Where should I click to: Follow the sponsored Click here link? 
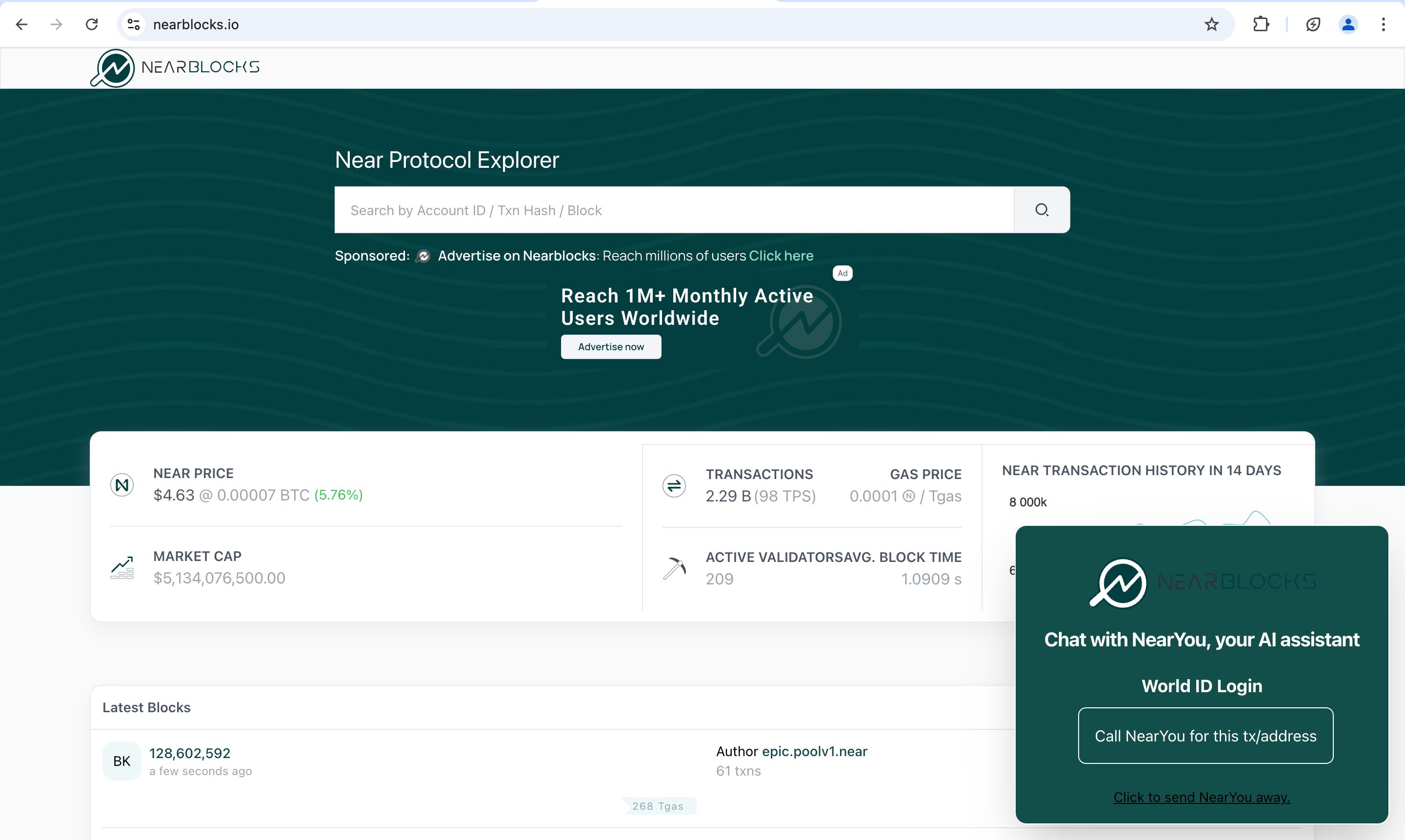coord(781,256)
